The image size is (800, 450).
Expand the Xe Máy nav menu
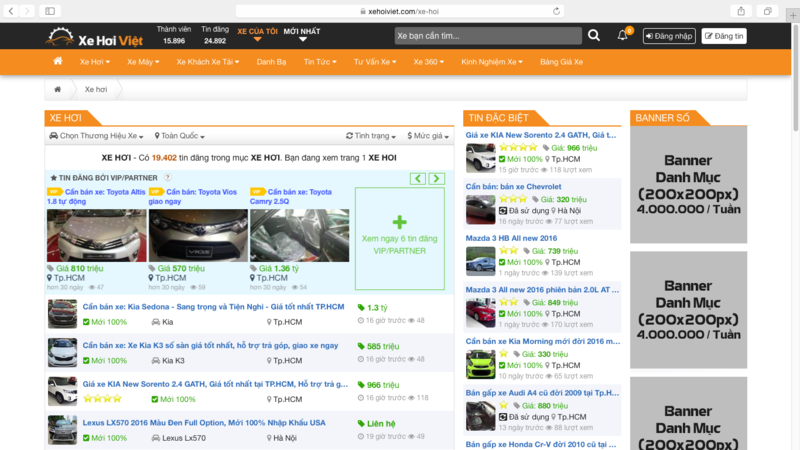tap(143, 62)
